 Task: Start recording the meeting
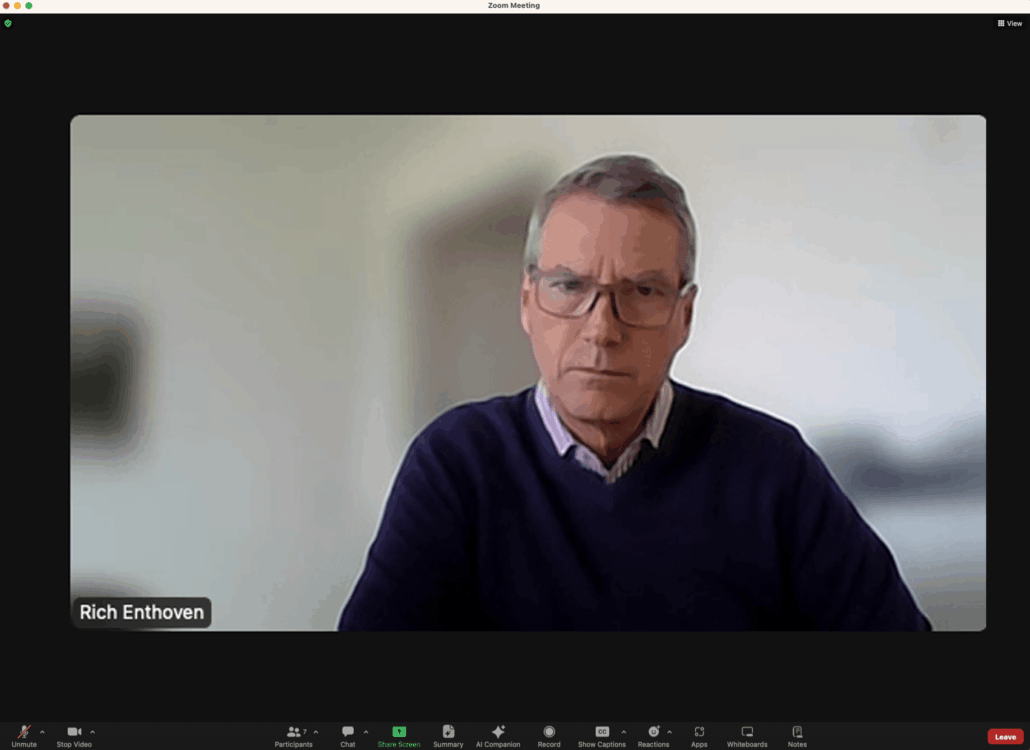(x=549, y=734)
